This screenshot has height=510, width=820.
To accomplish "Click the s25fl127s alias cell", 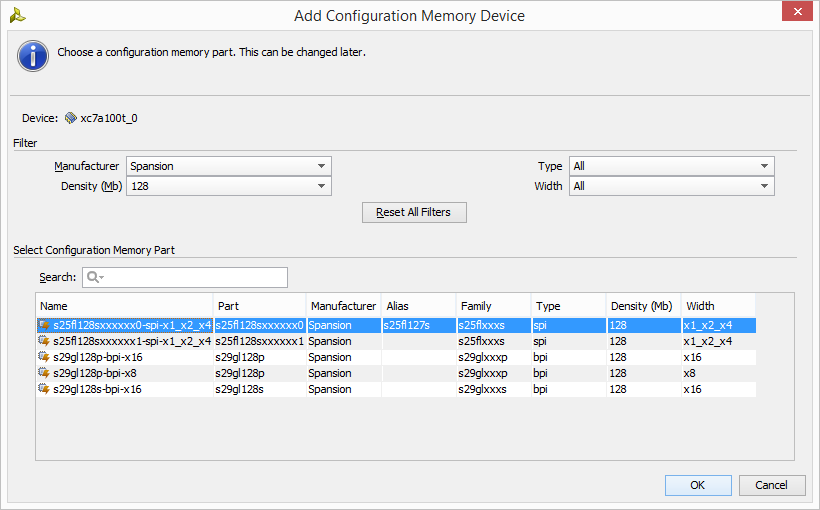I will tap(419, 325).
